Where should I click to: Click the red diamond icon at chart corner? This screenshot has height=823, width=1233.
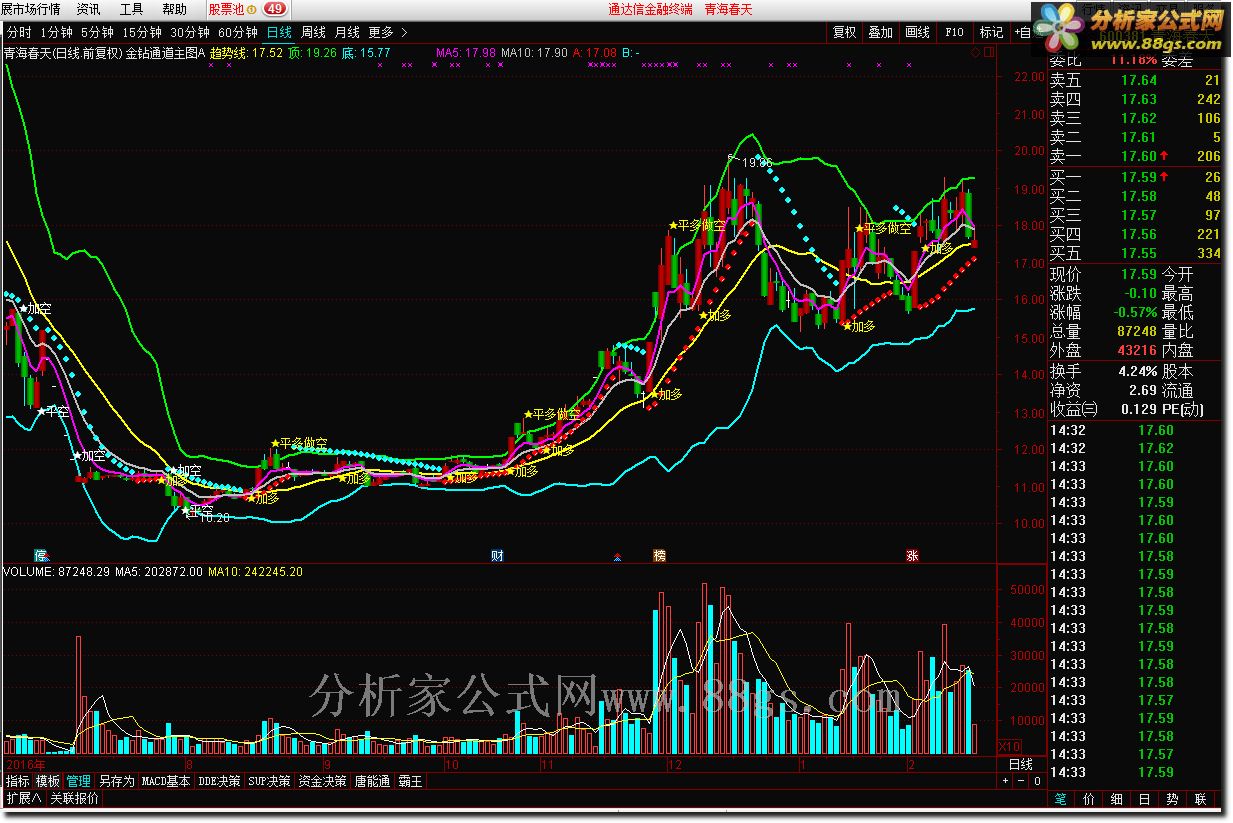pos(975,52)
